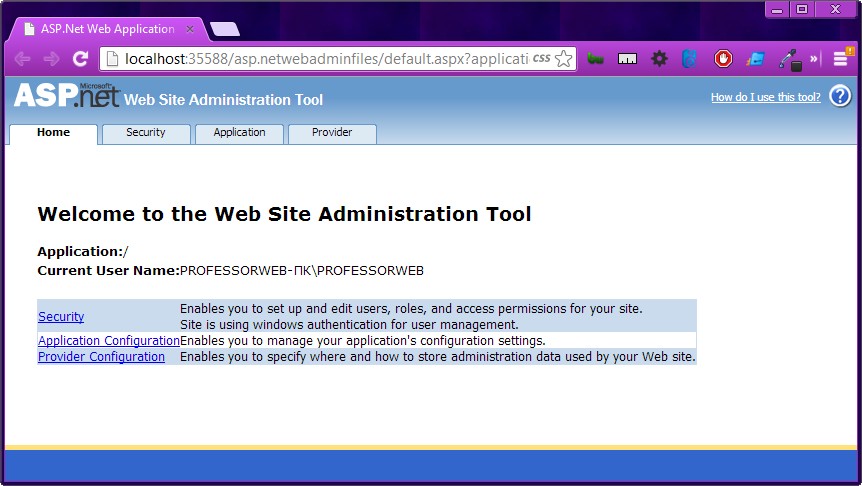Viewport: 862px width, 486px height.
Task: Open a new browser tab
Action: click(x=225, y=29)
